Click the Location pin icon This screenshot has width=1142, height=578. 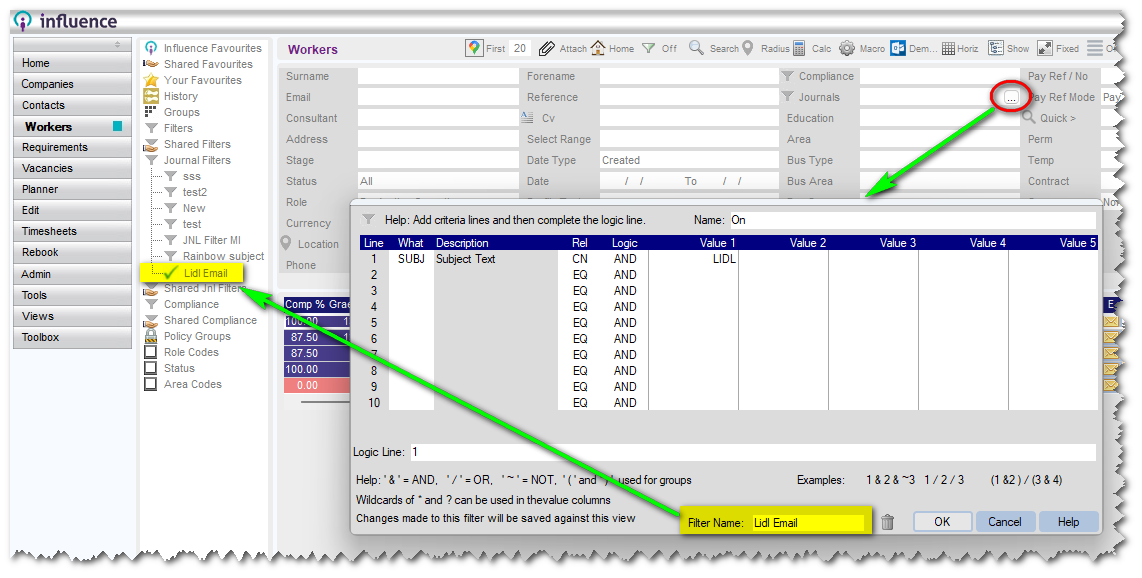point(286,243)
